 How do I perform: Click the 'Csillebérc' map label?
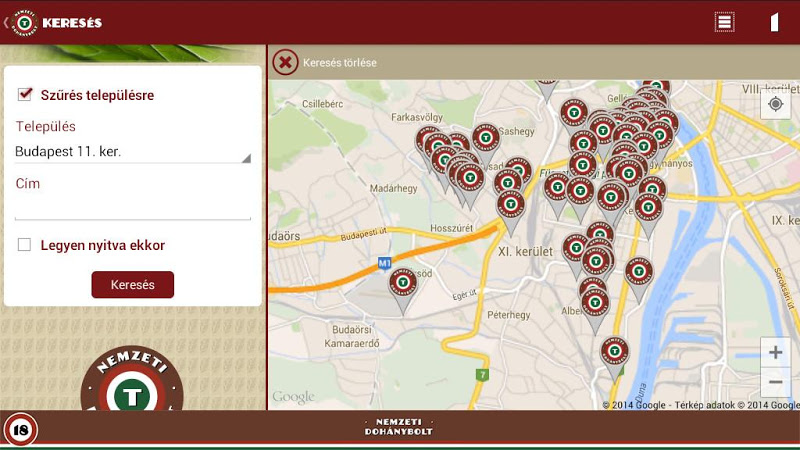(322, 104)
